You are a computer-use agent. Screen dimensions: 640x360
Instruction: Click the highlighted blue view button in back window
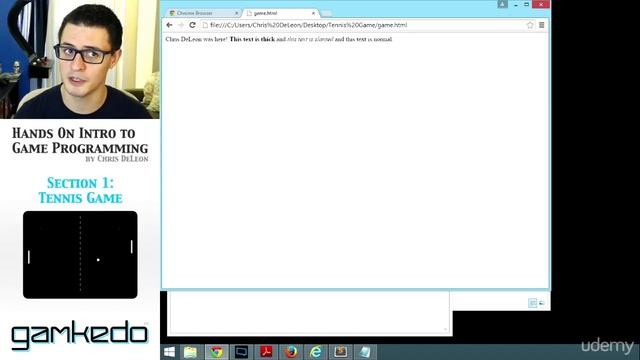click(533, 303)
